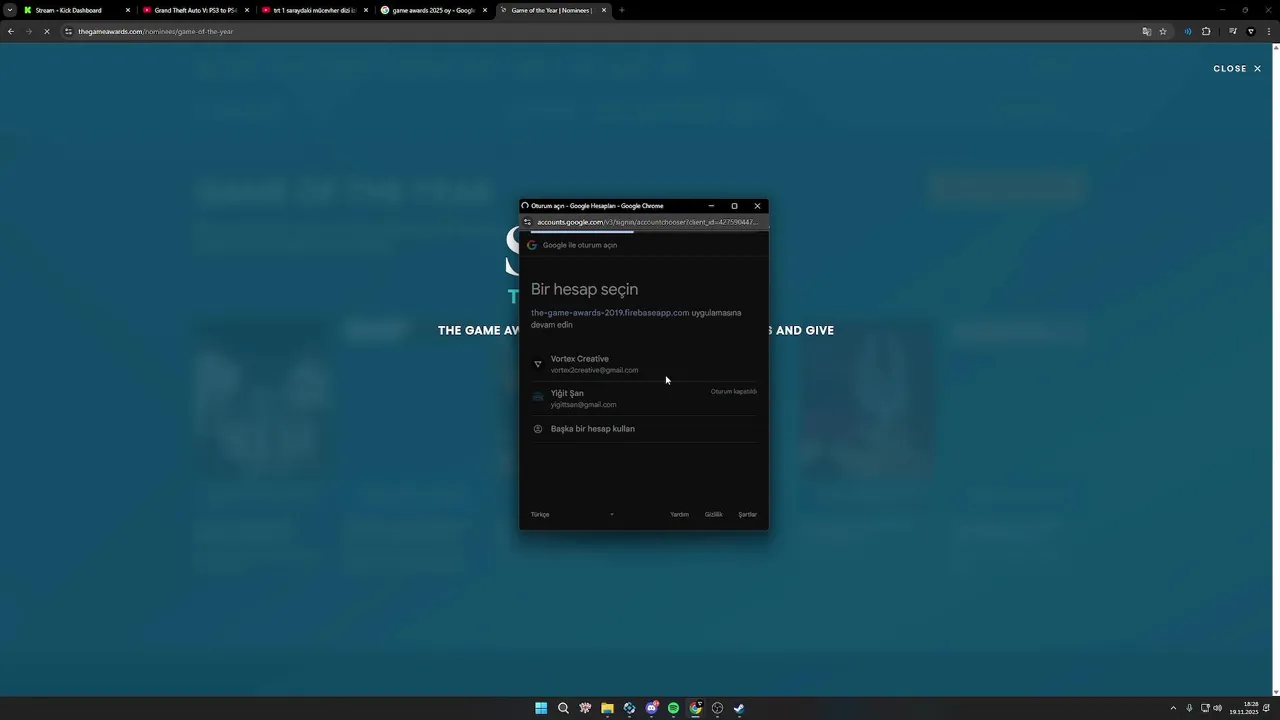Open the Şartlar link
Screen dimensions: 1280x720
[747, 514]
